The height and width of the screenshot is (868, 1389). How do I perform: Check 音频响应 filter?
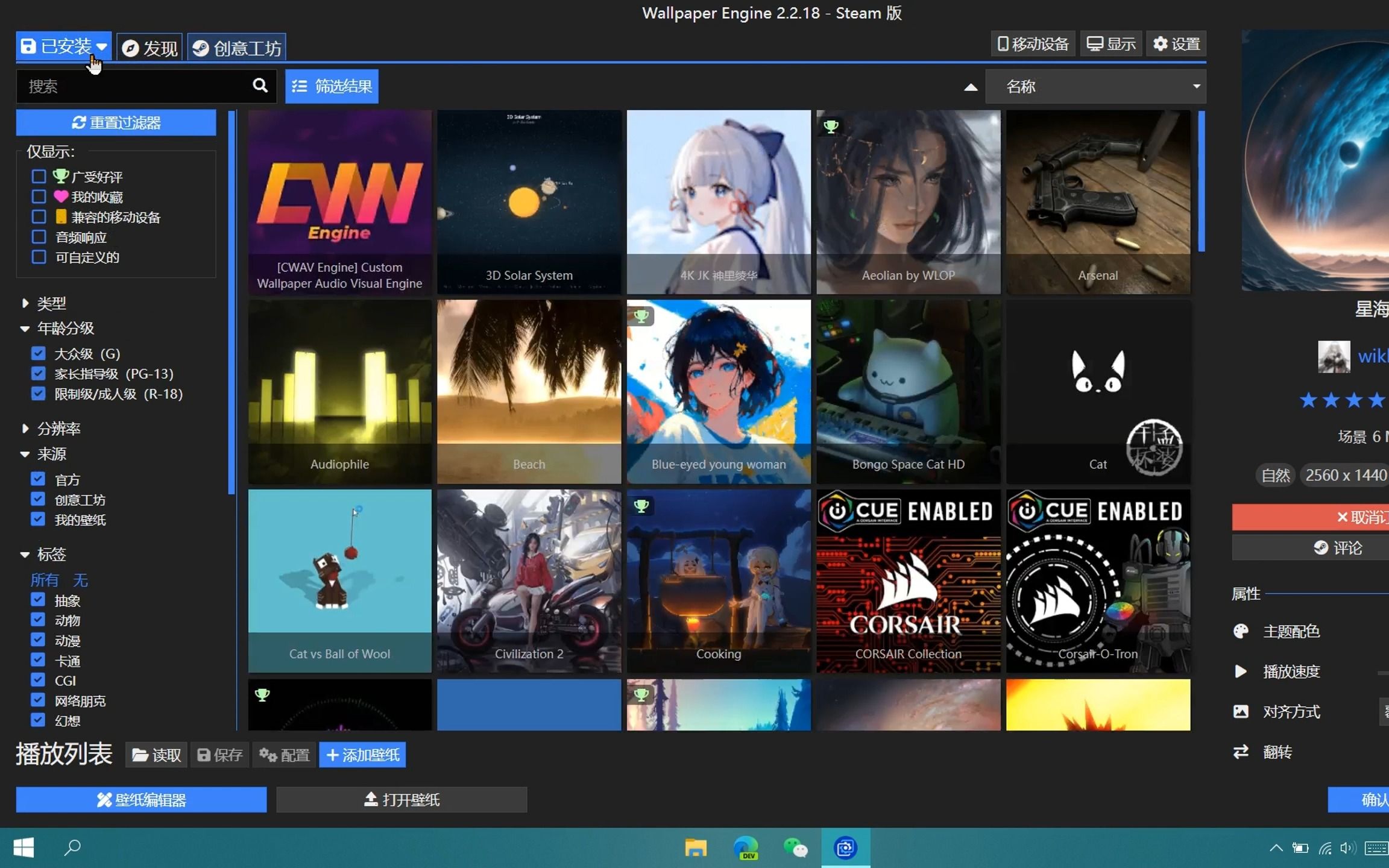tap(39, 237)
